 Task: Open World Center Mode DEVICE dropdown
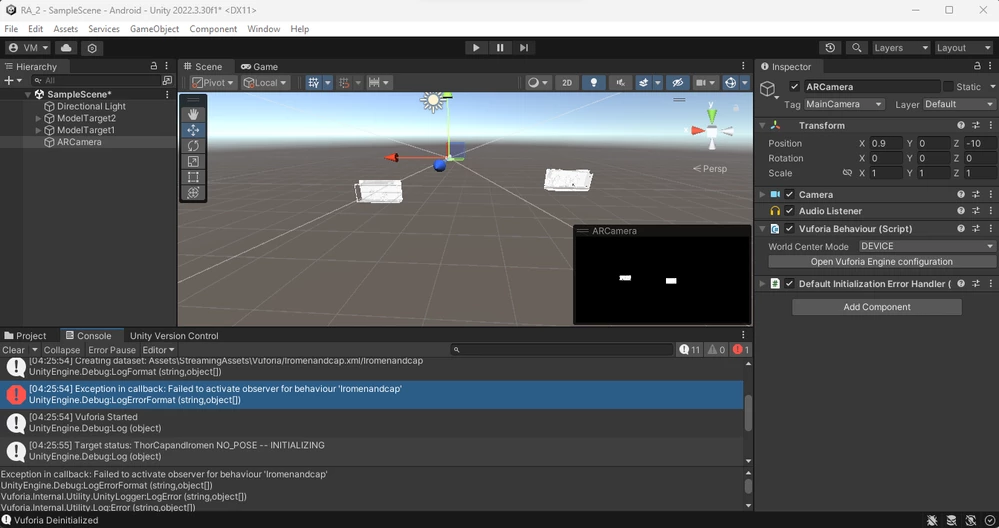coord(927,246)
